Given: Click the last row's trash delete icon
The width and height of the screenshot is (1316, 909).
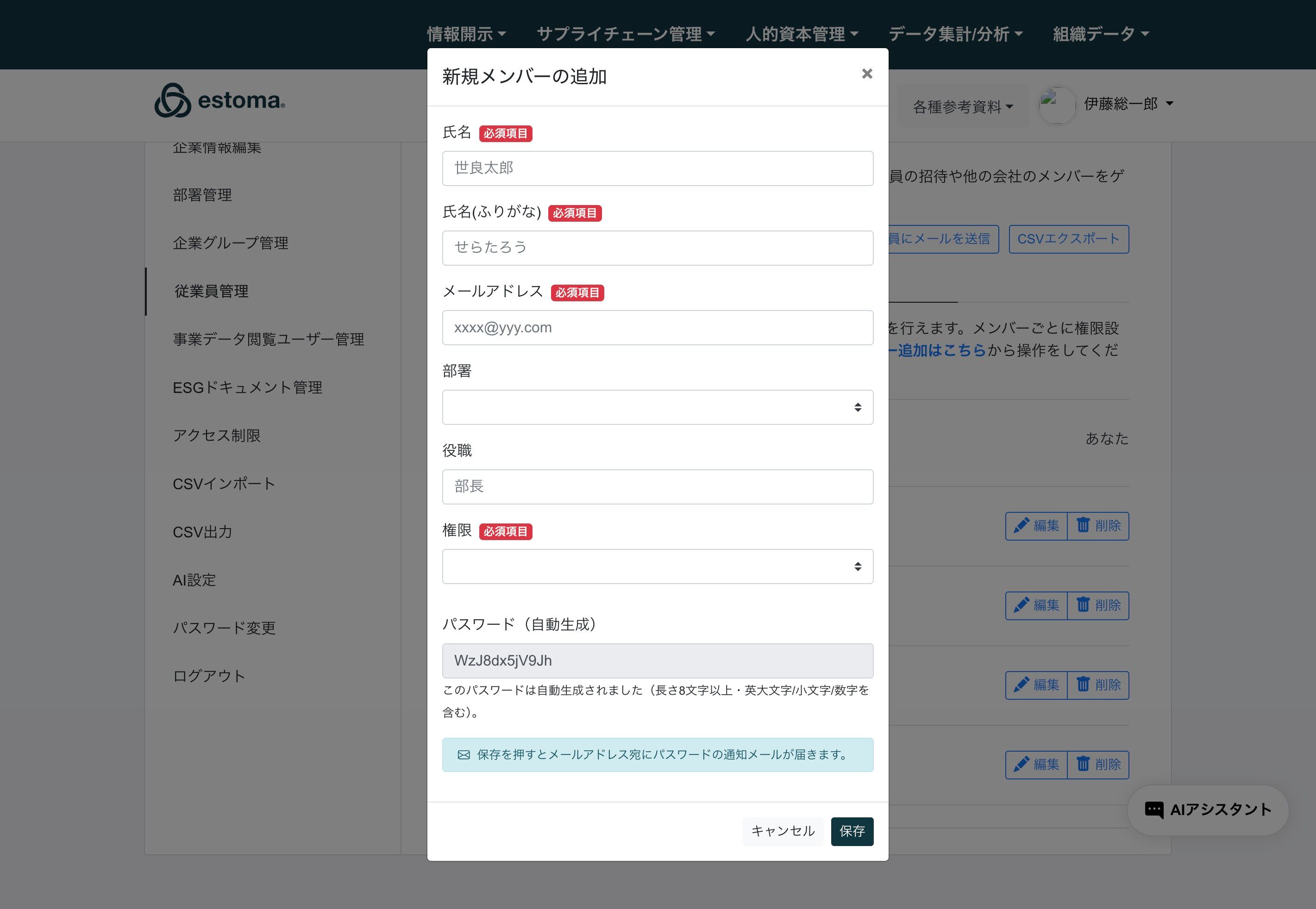Looking at the screenshot, I should point(1083,764).
